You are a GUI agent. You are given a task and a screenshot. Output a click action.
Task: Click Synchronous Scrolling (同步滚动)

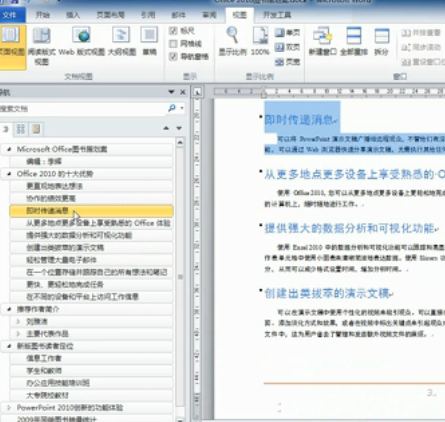coord(421,47)
